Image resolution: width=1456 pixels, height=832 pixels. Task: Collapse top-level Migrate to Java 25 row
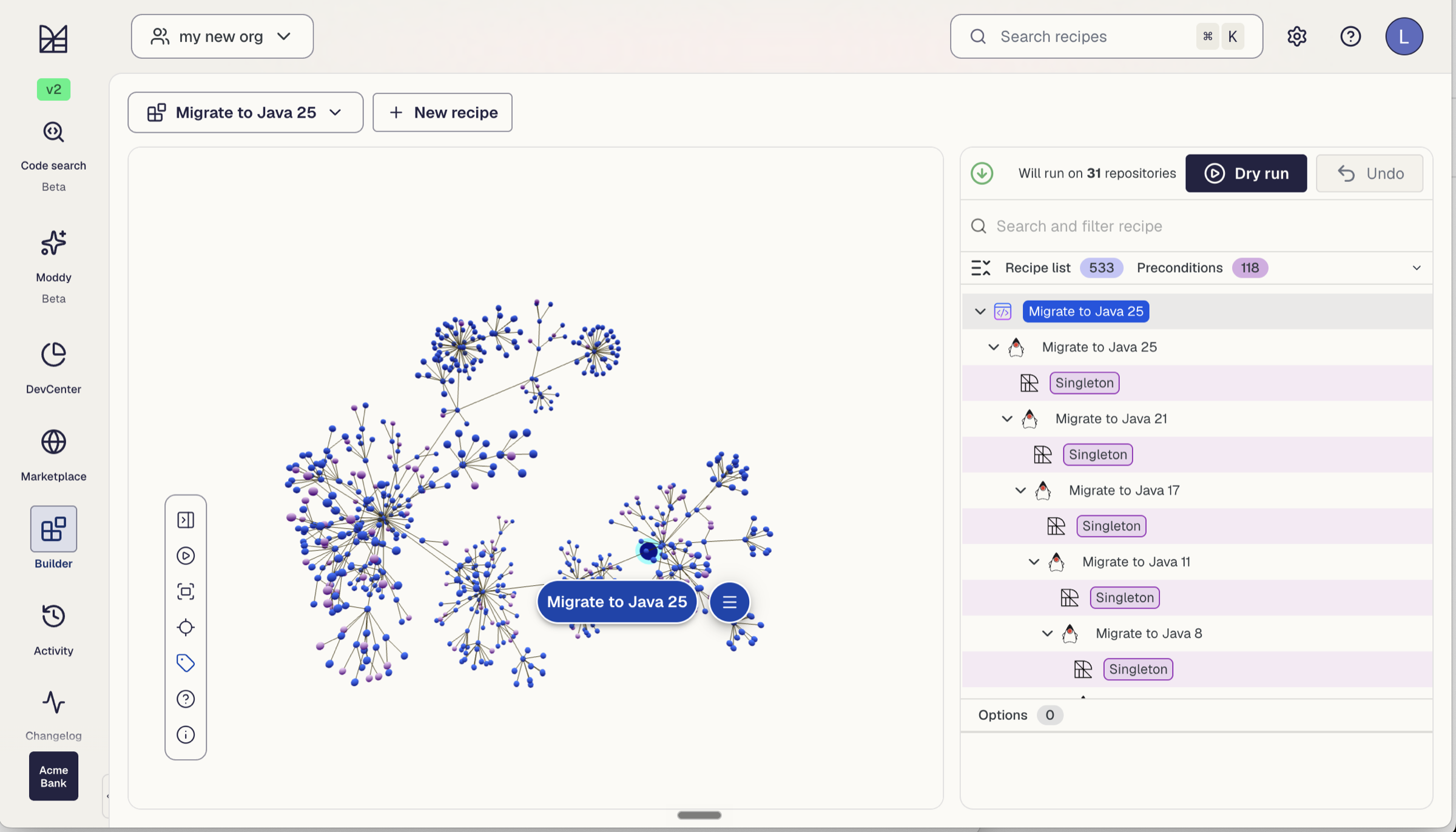pyautogui.click(x=980, y=311)
